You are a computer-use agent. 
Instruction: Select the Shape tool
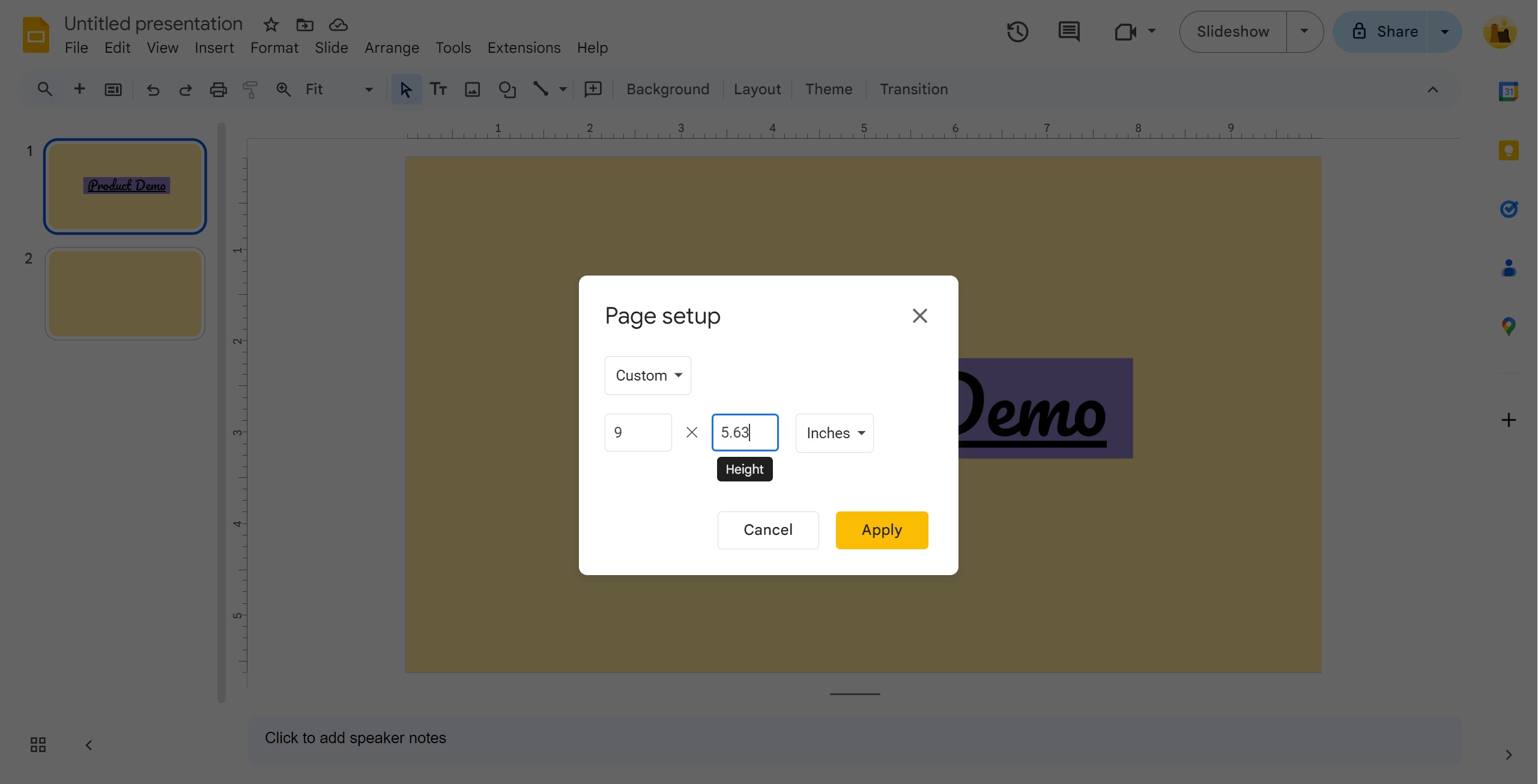pyautogui.click(x=507, y=89)
